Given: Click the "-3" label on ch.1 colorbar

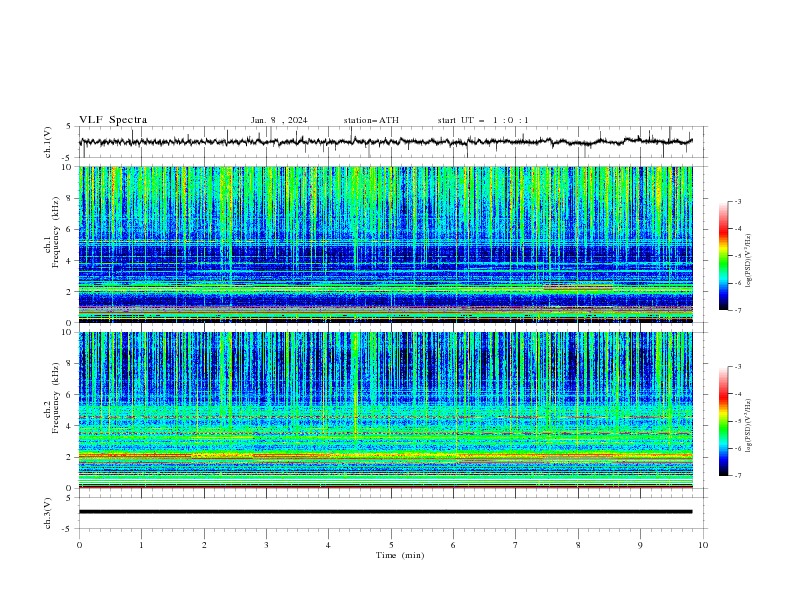Looking at the screenshot, I should click(738, 201).
